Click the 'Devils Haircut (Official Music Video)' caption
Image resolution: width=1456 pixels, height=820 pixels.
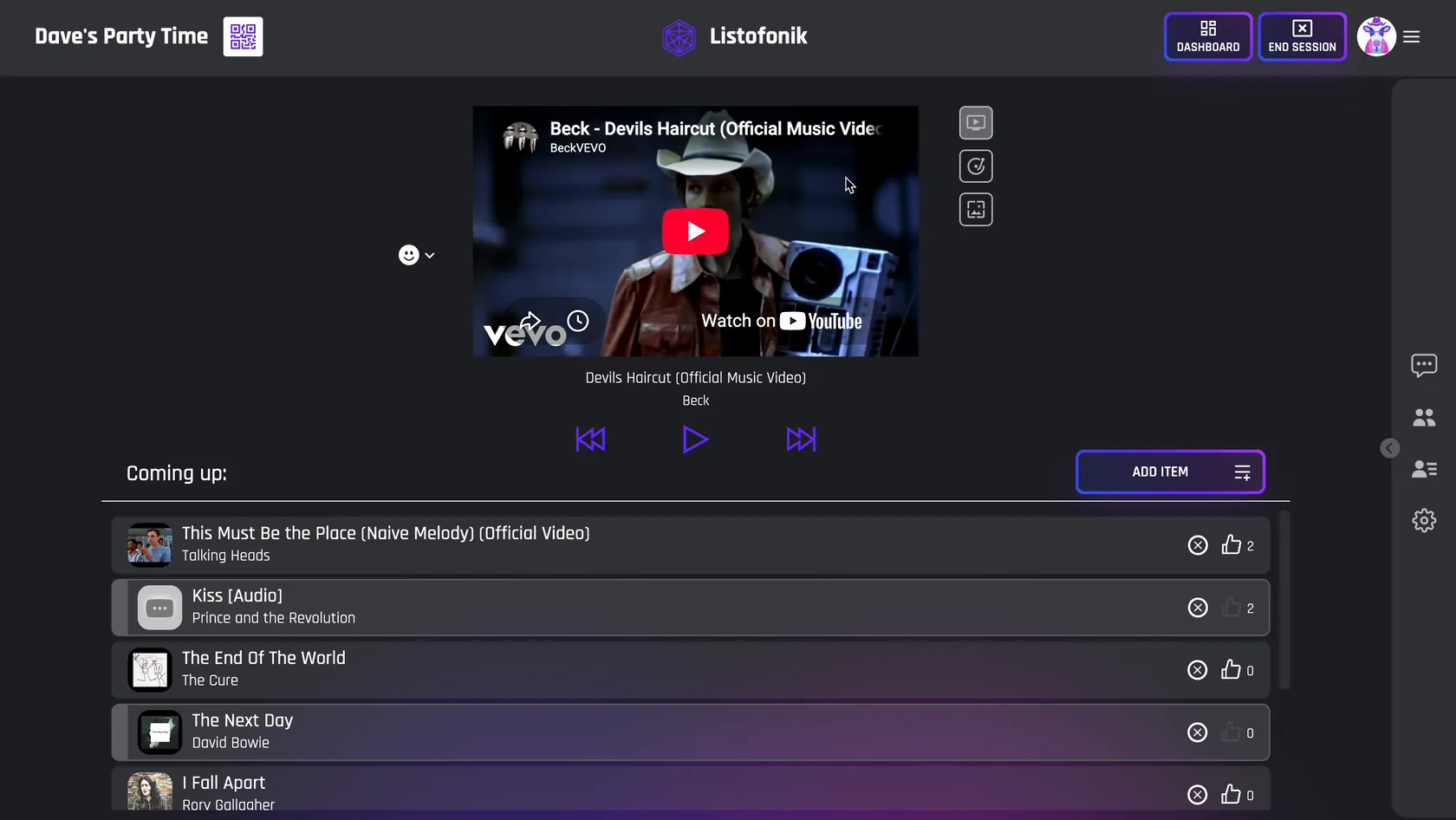click(x=695, y=378)
